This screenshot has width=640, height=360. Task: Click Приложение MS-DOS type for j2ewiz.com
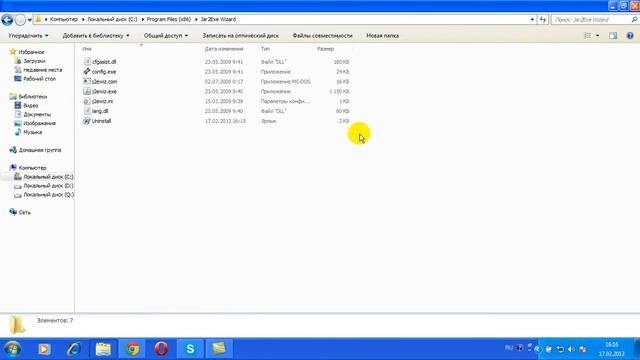(286, 82)
